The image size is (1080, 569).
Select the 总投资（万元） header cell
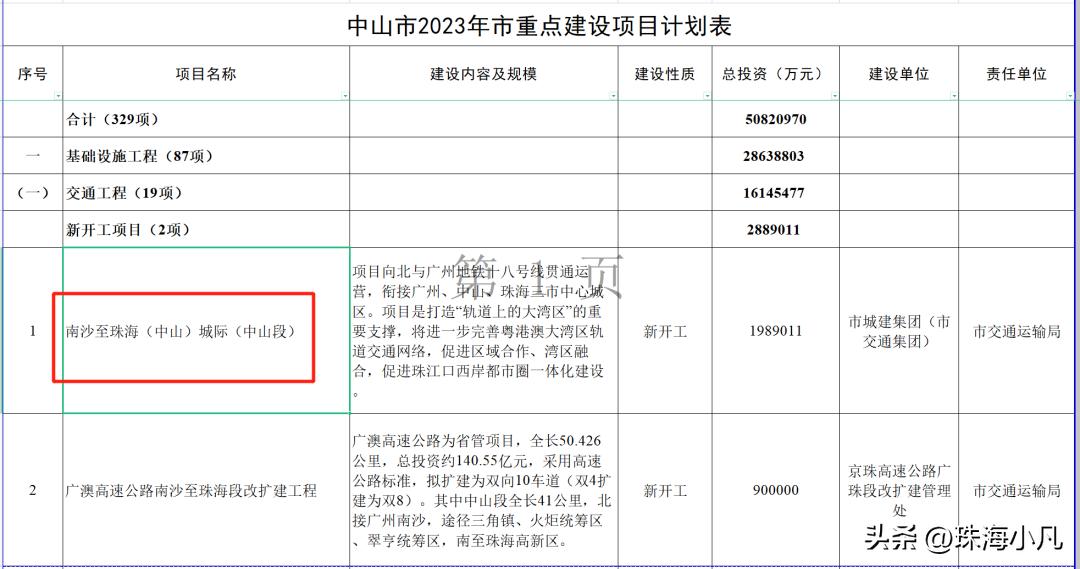point(775,74)
